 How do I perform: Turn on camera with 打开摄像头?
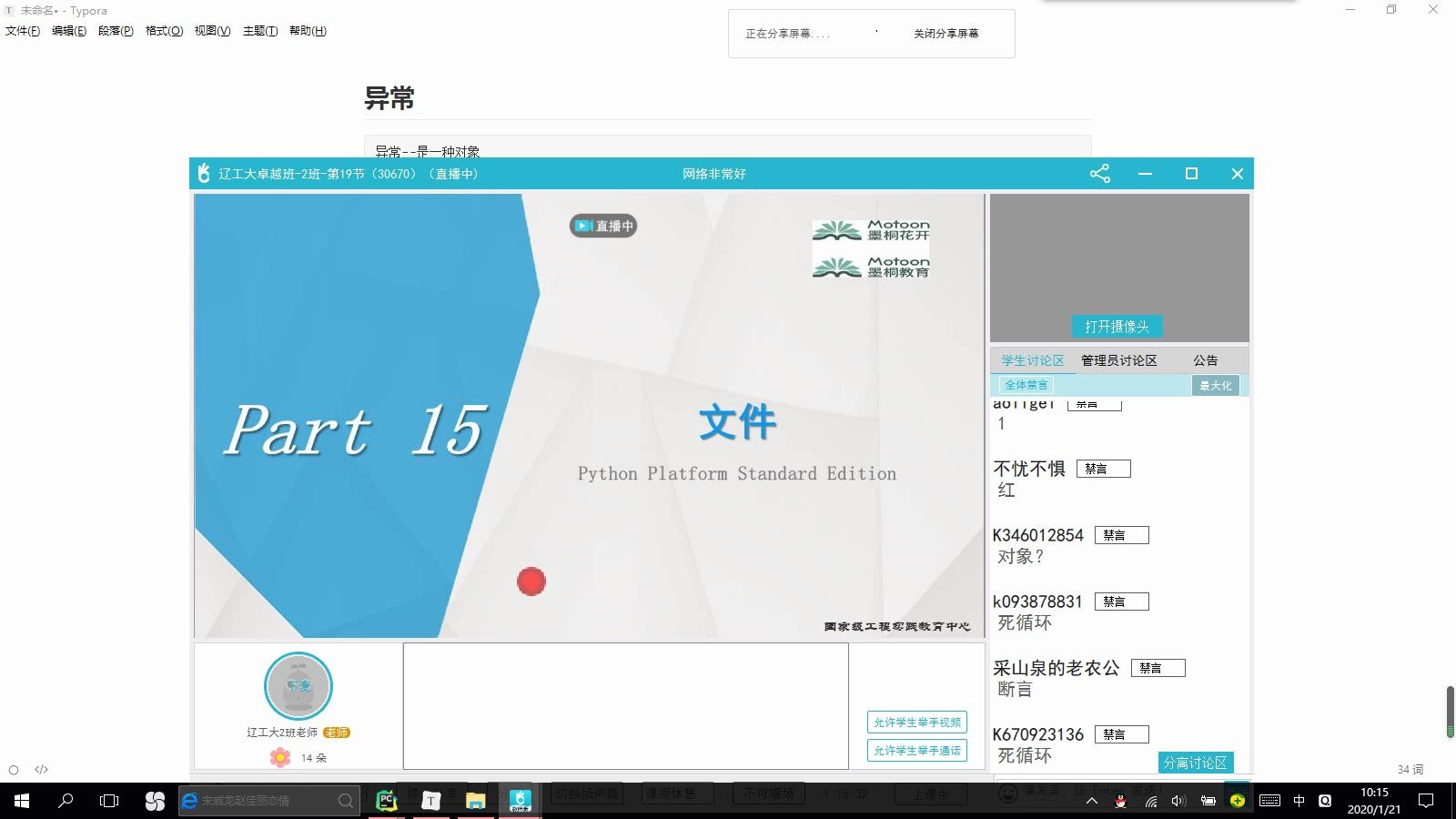tap(1118, 326)
